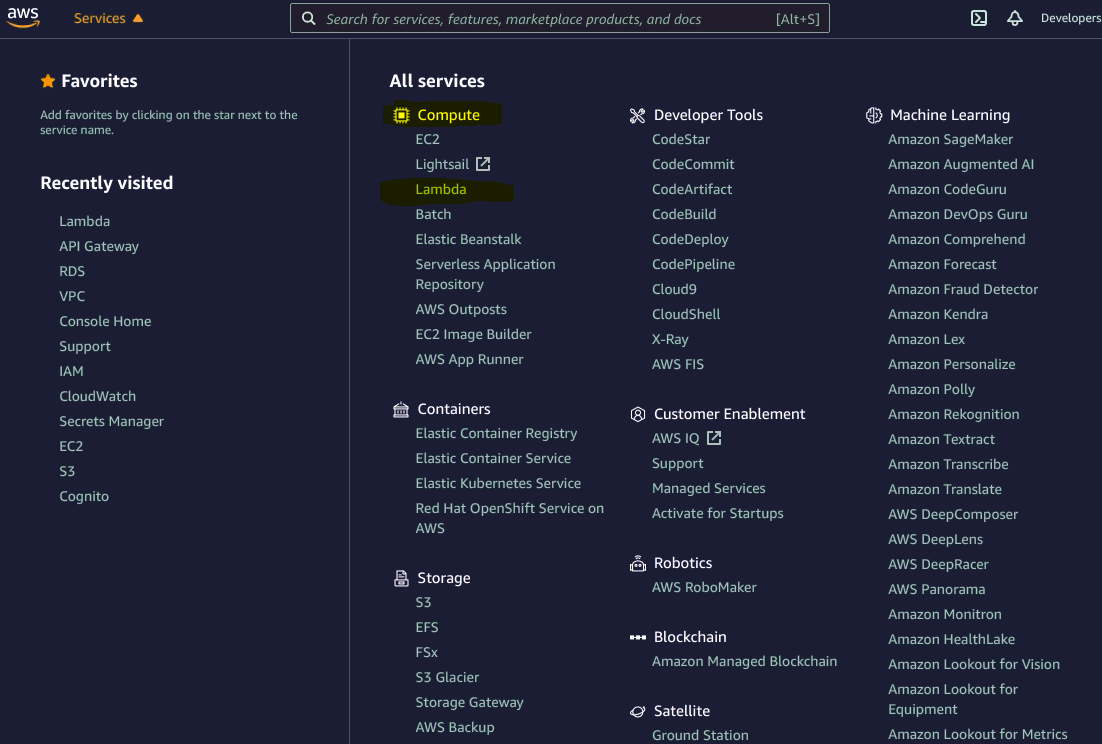
Task: Open Amazon SageMaker
Action: click(949, 139)
